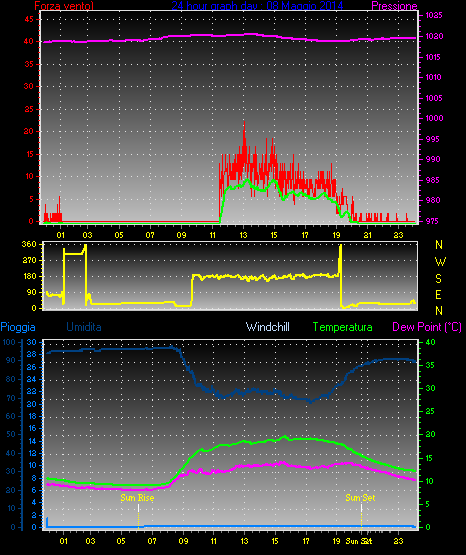Click the Dew Point (°C) legend label
This screenshot has width=466, height=555.
(427, 327)
